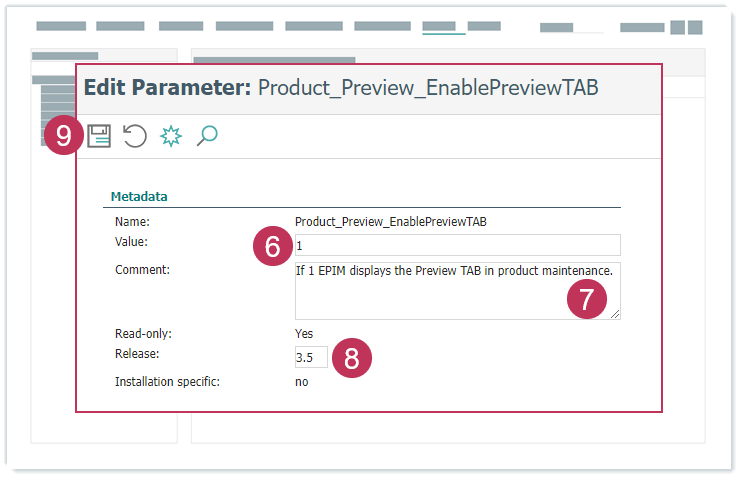The width and height of the screenshot is (741, 479).
Task: Click the Release field showing 3.5
Action: coord(310,357)
